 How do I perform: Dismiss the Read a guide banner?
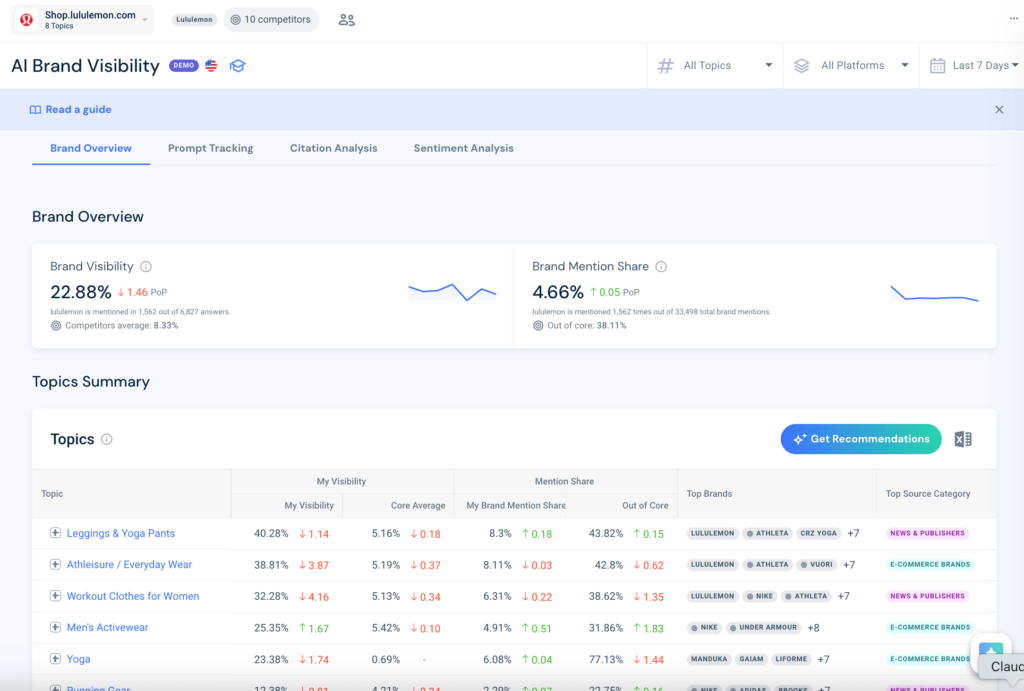pyautogui.click(x=999, y=110)
